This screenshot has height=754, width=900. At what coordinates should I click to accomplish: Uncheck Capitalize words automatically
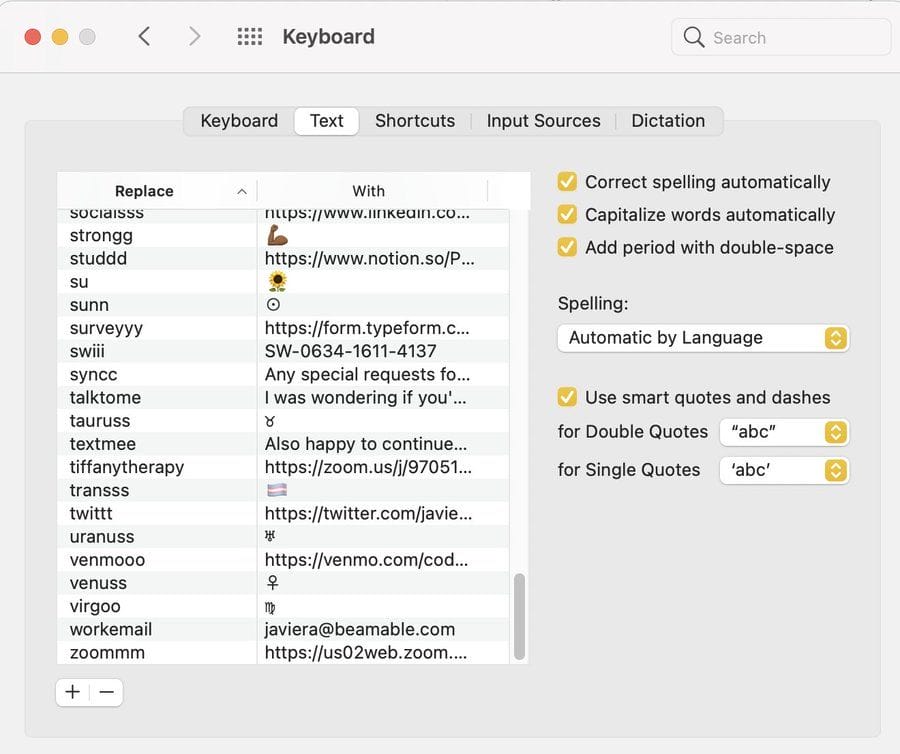[x=567, y=215]
